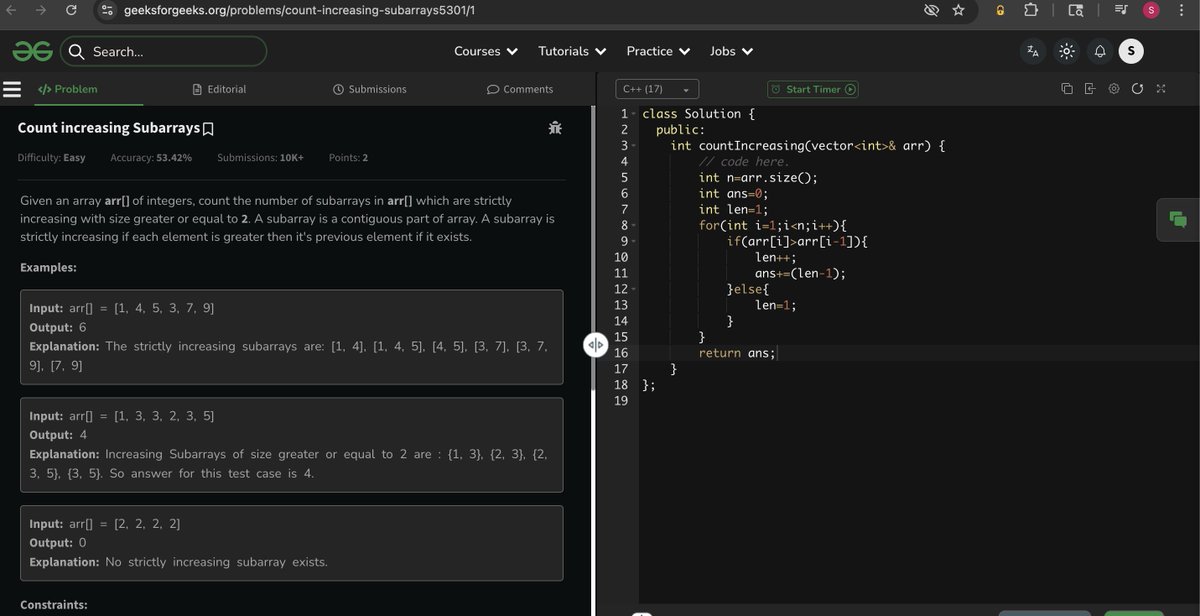The image size is (1200, 616).
Task: Fold the class Solution block at line 1
Action: click(633, 114)
